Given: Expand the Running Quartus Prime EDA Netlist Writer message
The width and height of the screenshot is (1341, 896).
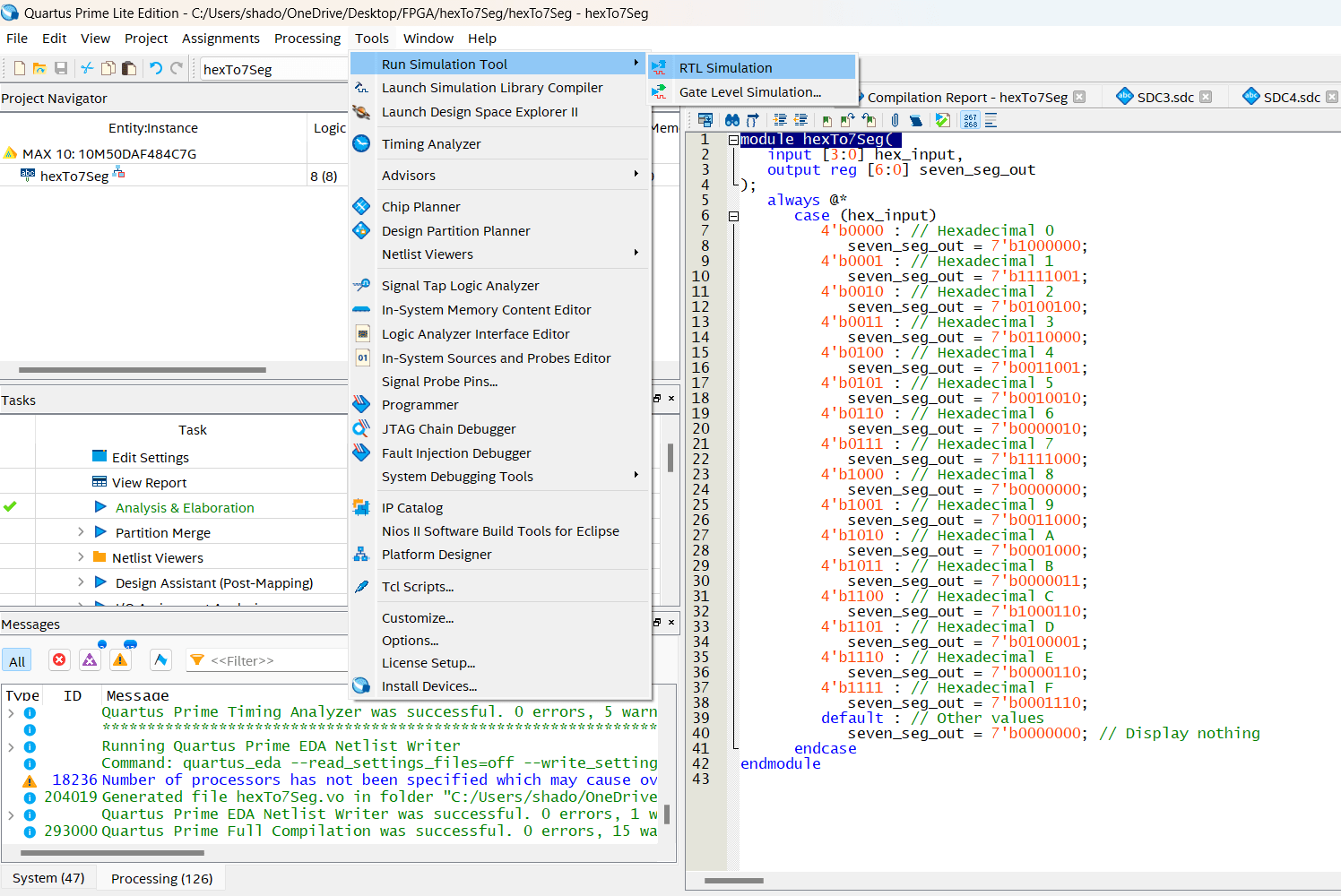Looking at the screenshot, I should click(11, 746).
